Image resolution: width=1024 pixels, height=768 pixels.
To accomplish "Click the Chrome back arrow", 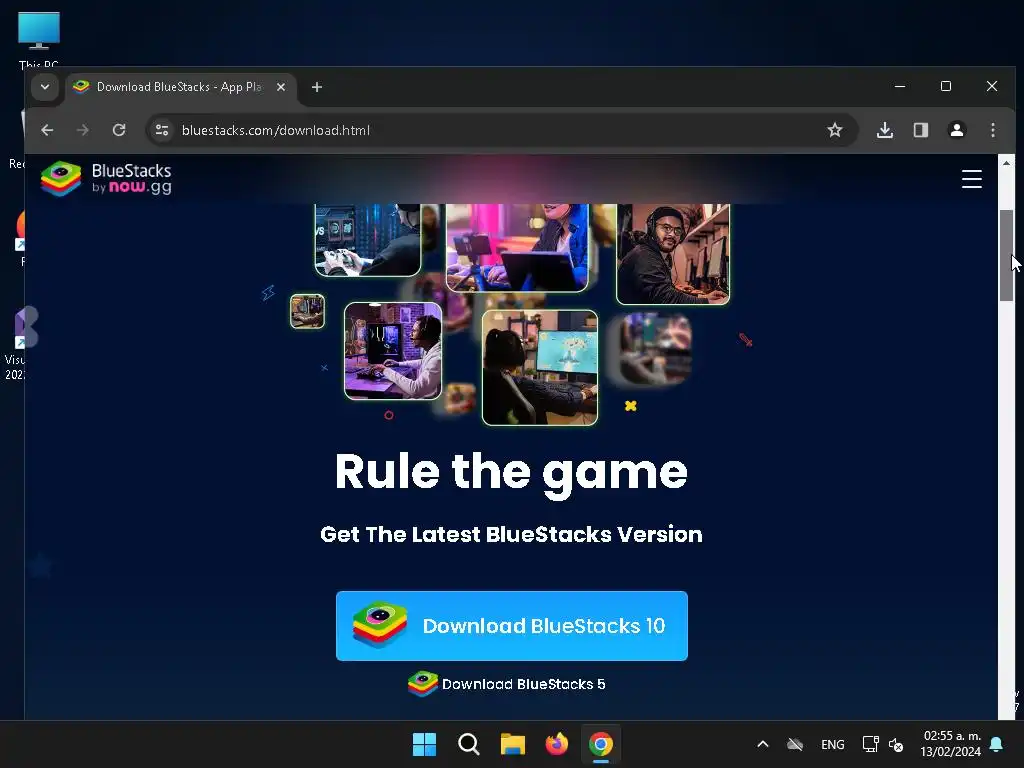I will [x=47, y=130].
